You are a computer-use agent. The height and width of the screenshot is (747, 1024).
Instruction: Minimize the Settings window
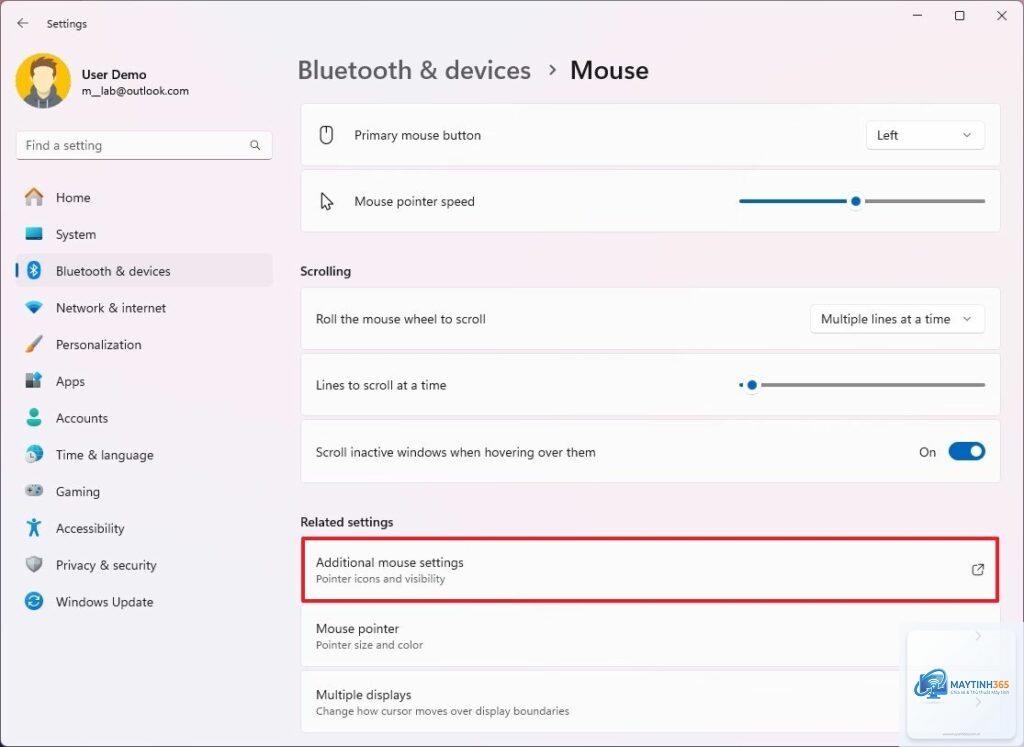(918, 16)
